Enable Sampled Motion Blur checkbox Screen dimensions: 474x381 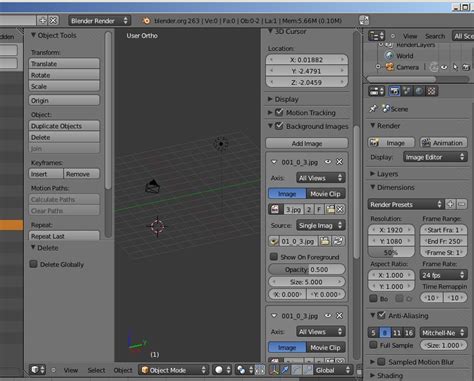[x=381, y=362]
